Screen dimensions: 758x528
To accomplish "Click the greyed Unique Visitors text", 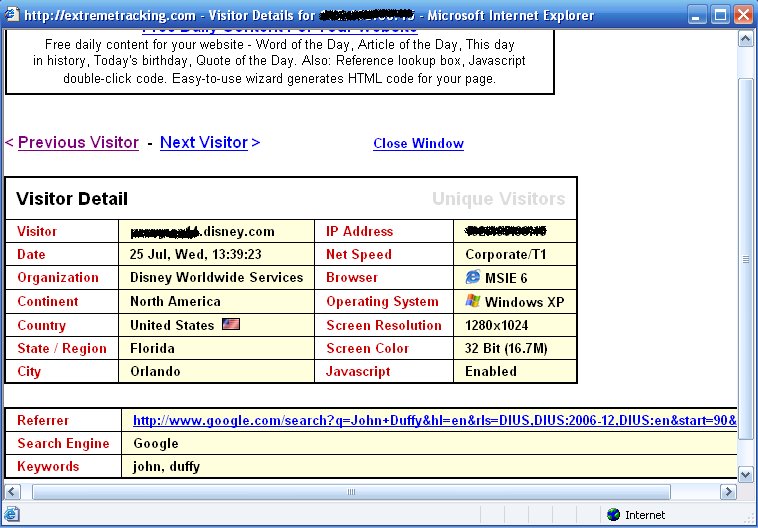I will [498, 199].
